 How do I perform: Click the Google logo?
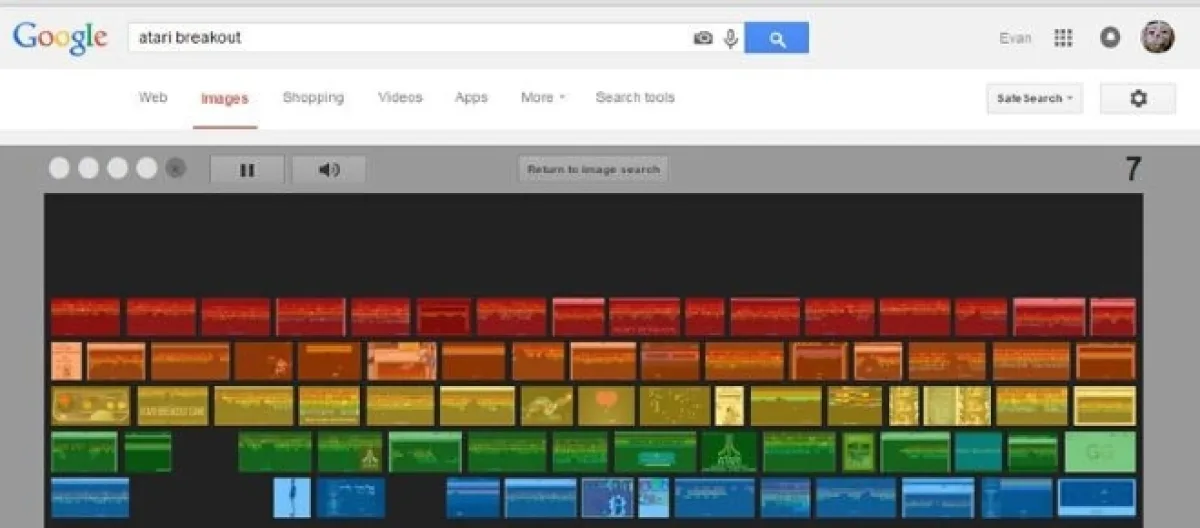(x=60, y=37)
